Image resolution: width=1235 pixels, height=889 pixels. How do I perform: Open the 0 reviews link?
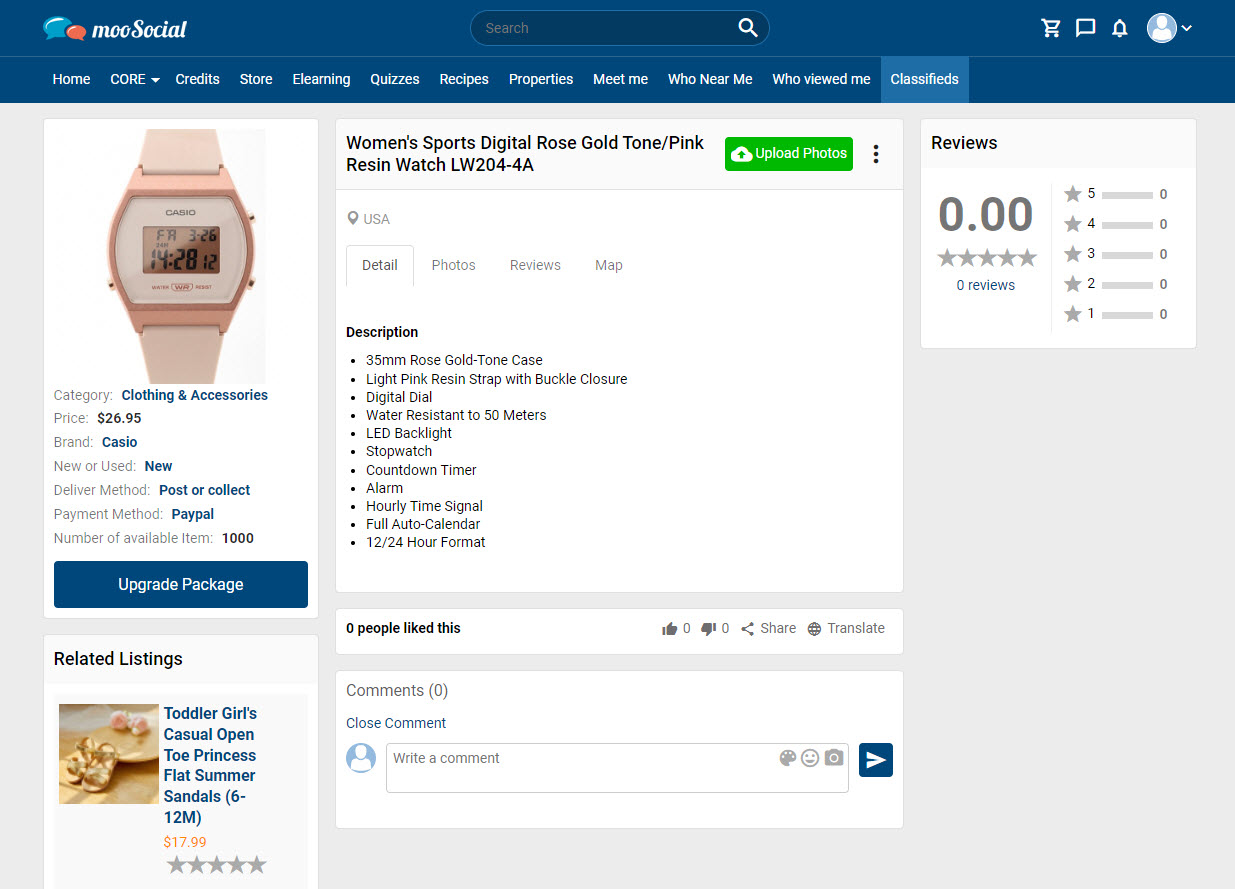click(986, 285)
